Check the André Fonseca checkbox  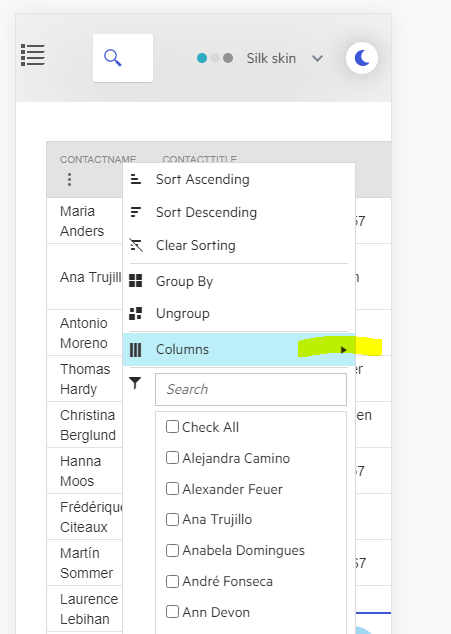(172, 581)
